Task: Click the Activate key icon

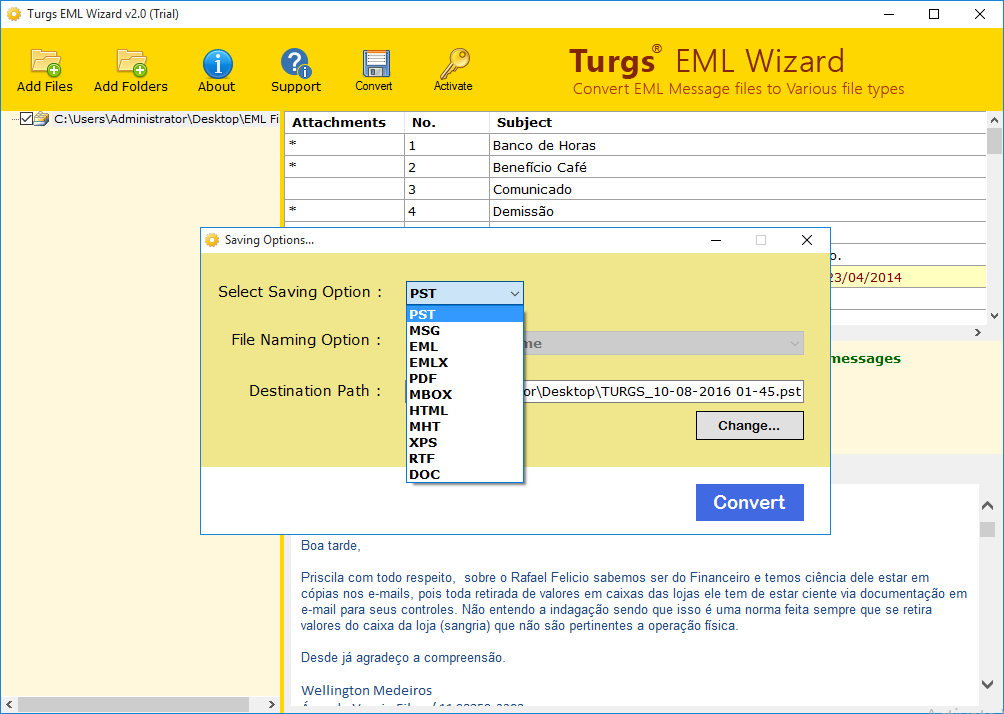Action: 454,63
